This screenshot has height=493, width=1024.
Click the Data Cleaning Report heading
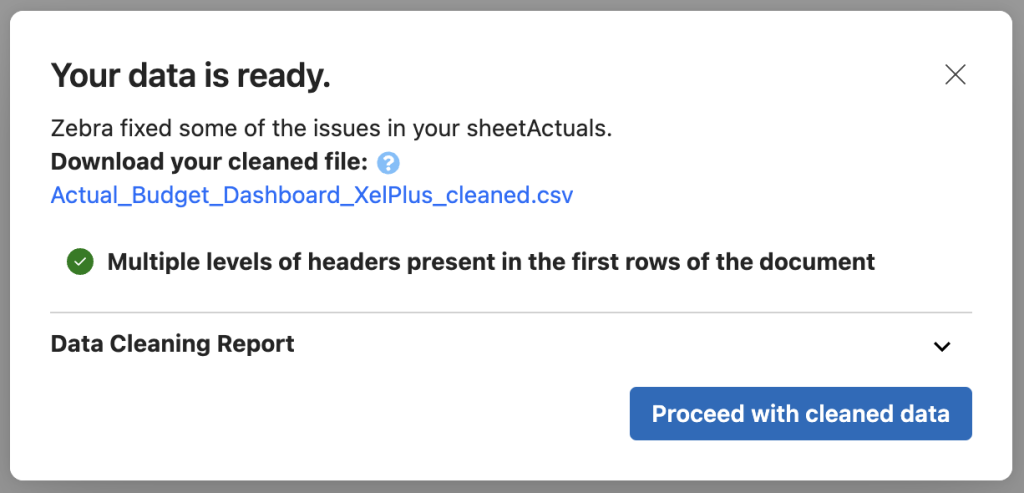coord(172,344)
